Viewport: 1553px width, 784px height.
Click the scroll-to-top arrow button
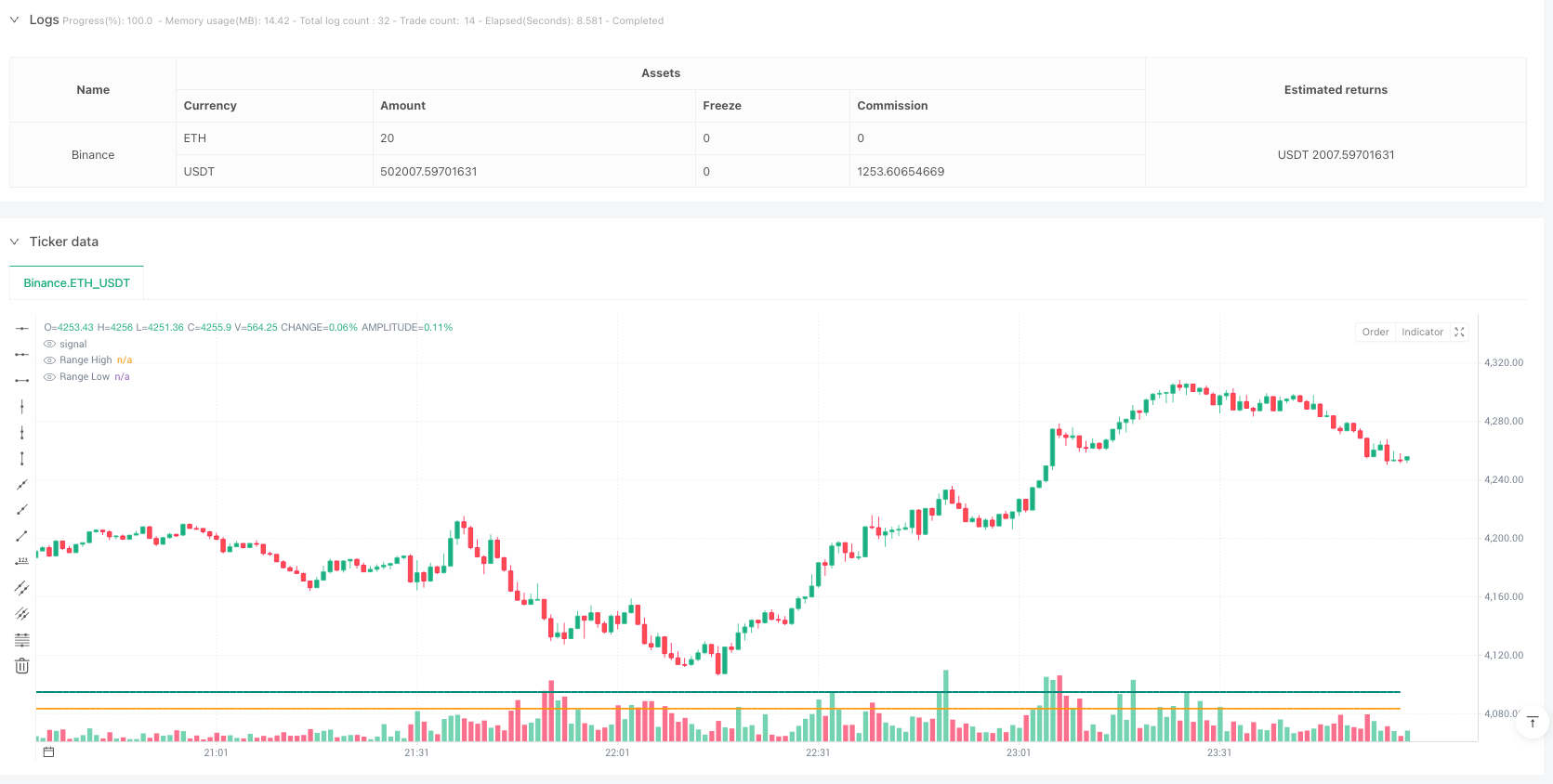[1533, 722]
